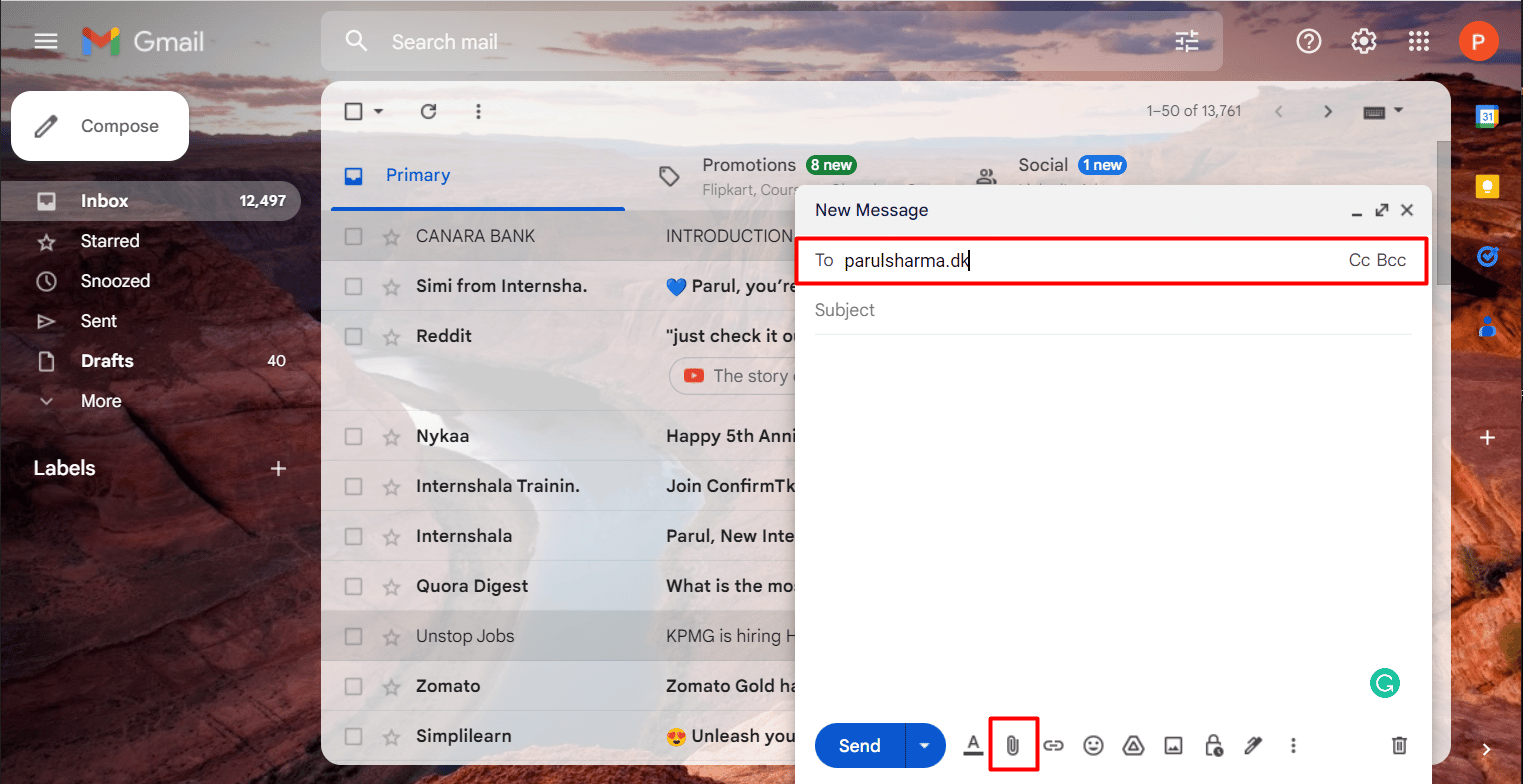Open inbox toolbar More options menu
Screen dimensions: 1523x784
tap(478, 111)
